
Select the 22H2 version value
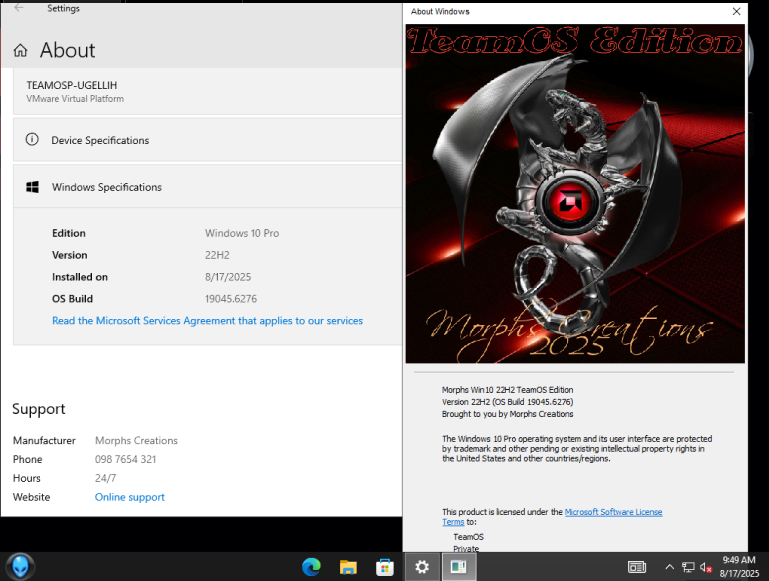[x=217, y=255]
